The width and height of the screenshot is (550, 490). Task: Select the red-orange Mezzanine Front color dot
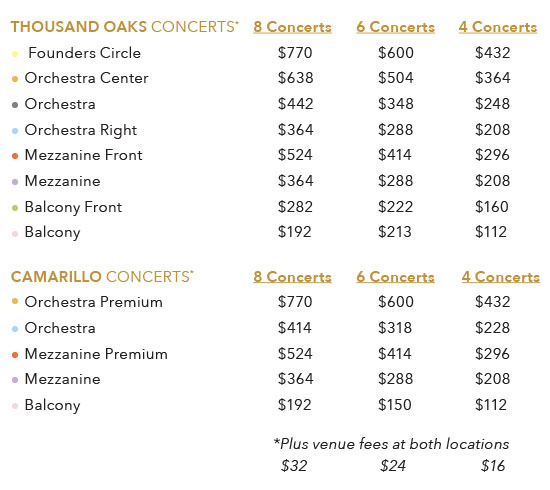(x=15, y=156)
